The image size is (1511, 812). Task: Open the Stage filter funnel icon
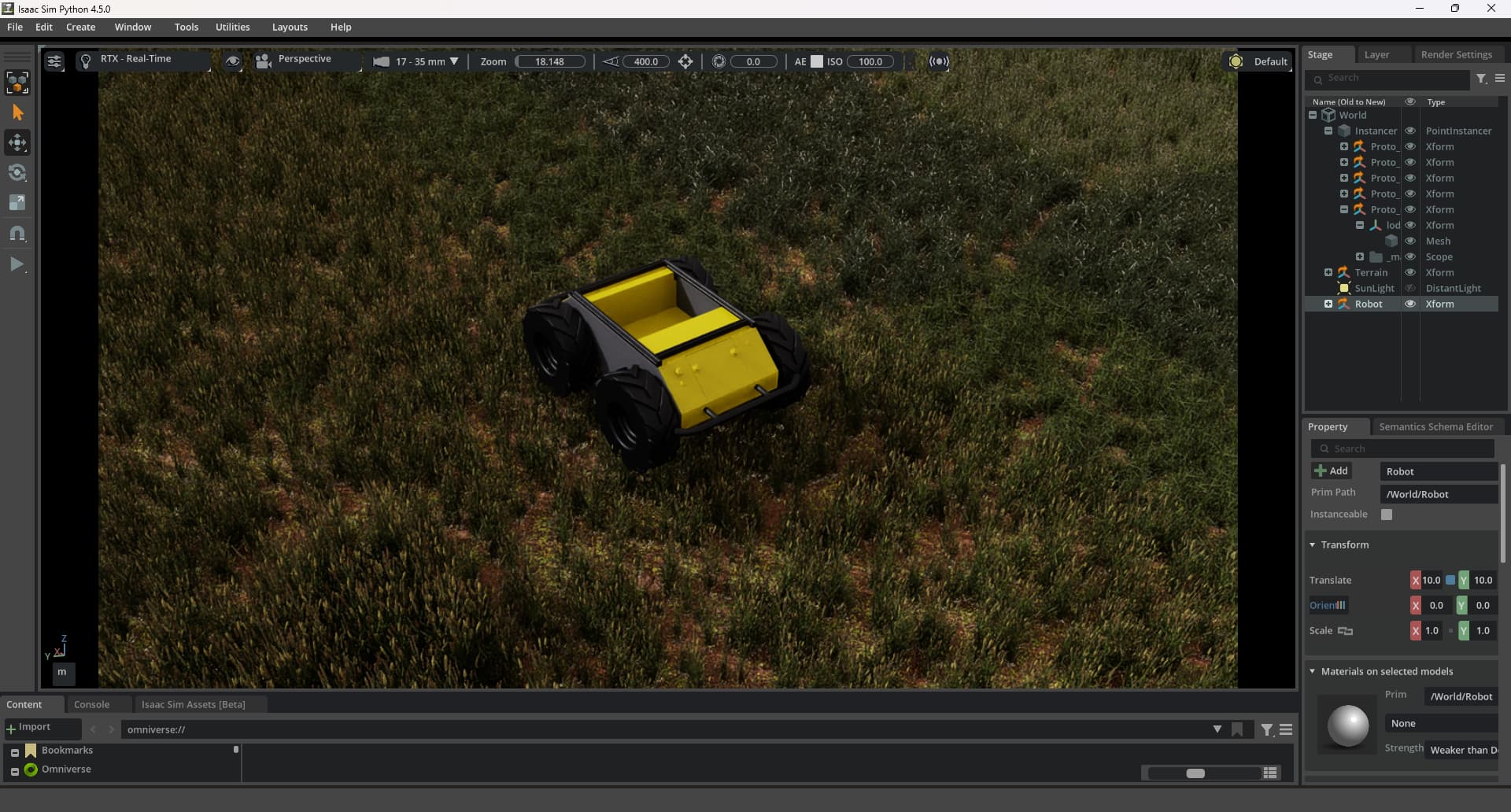click(x=1481, y=79)
